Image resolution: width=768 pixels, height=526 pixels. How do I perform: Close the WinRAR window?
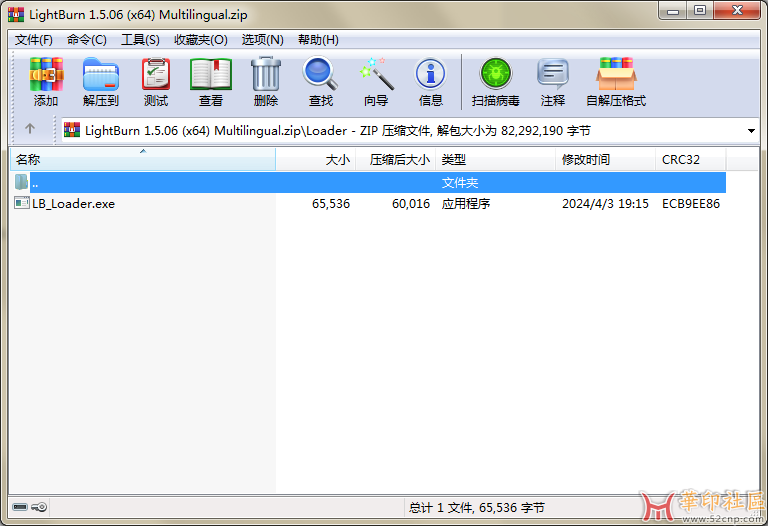[x=738, y=11]
